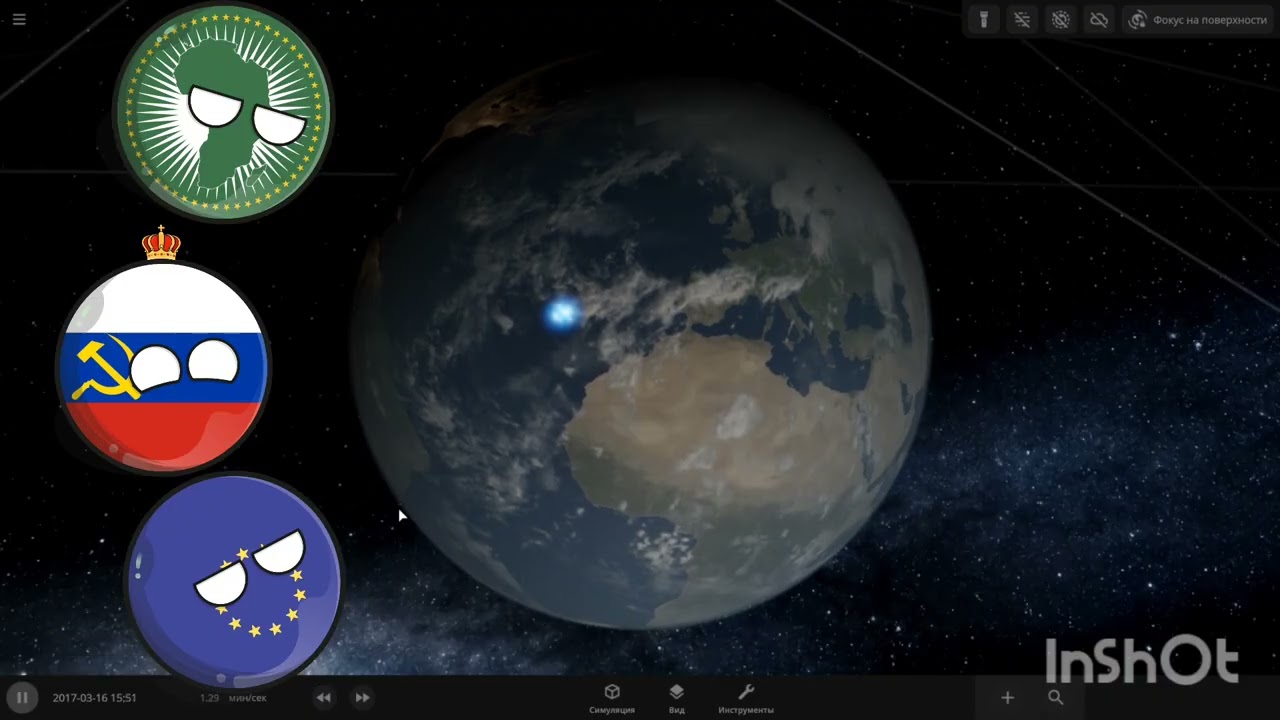The width and height of the screenshot is (1280, 720).
Task: Click the plus add-object icon
Action: point(1007,698)
